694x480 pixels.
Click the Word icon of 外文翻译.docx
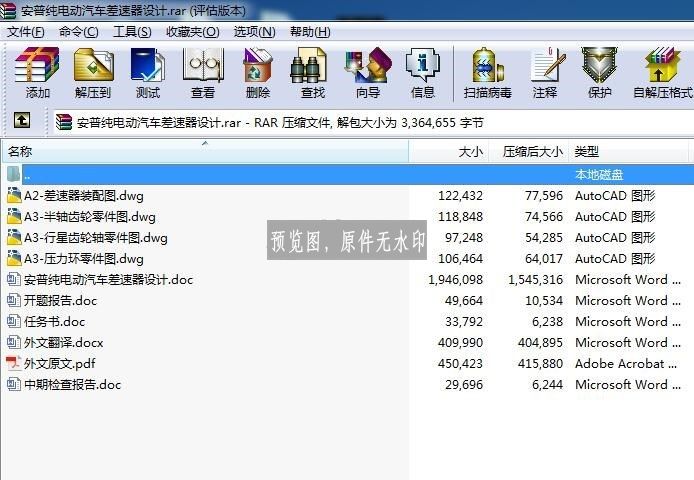[x=14, y=342]
